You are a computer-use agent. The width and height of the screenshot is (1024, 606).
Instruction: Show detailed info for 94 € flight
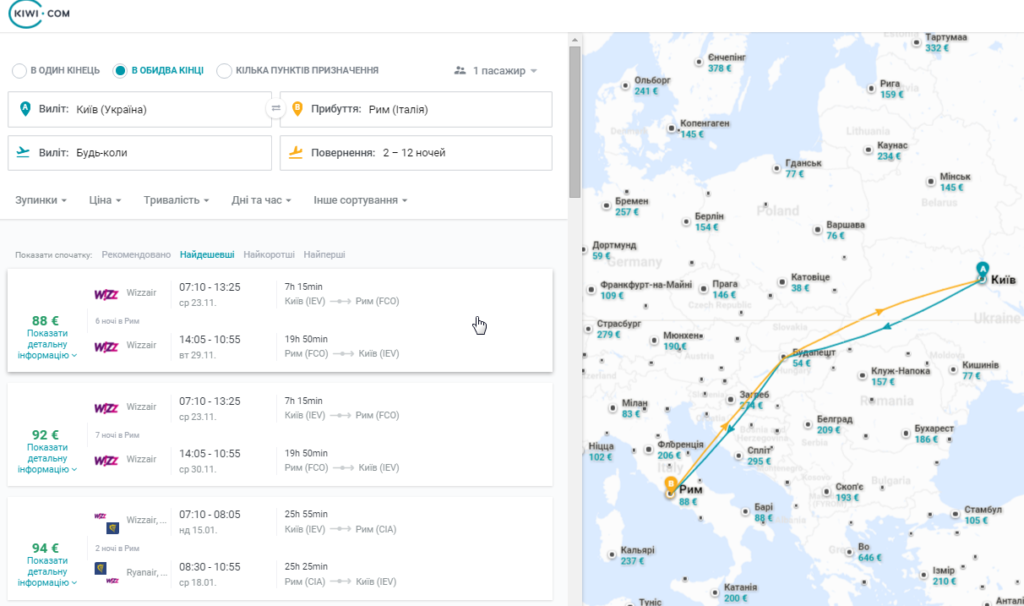(x=47, y=571)
